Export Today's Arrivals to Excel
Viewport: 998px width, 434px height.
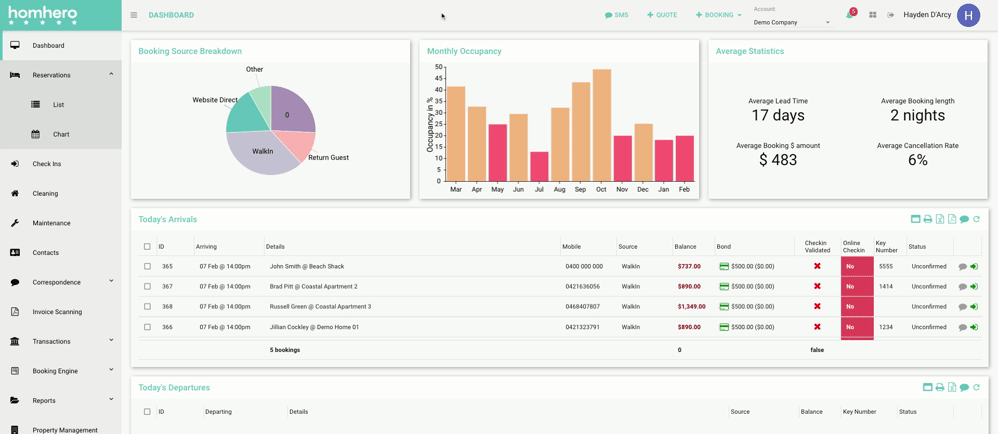tap(940, 219)
